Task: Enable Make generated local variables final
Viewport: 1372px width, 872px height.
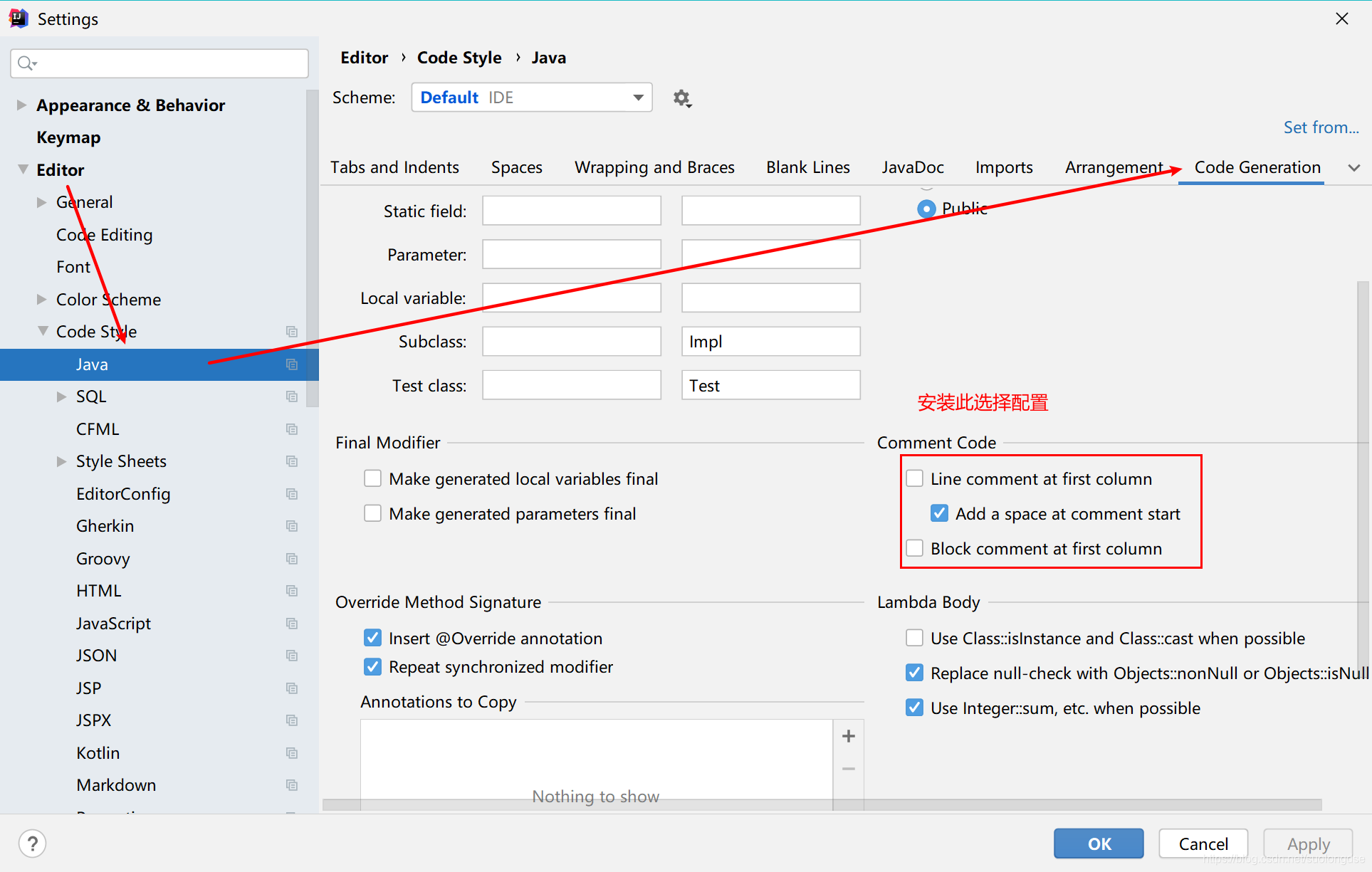Action: pos(374,479)
